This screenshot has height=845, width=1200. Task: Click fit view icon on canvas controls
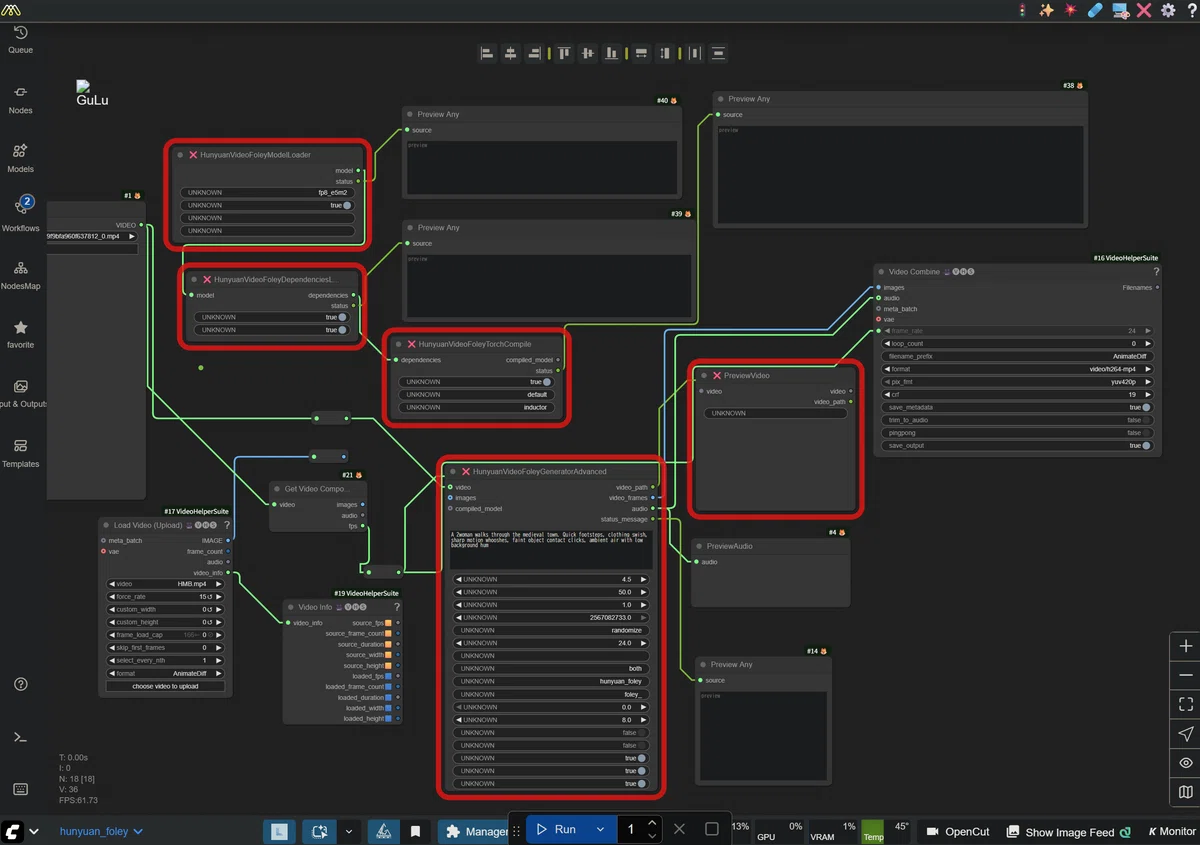(1186, 705)
